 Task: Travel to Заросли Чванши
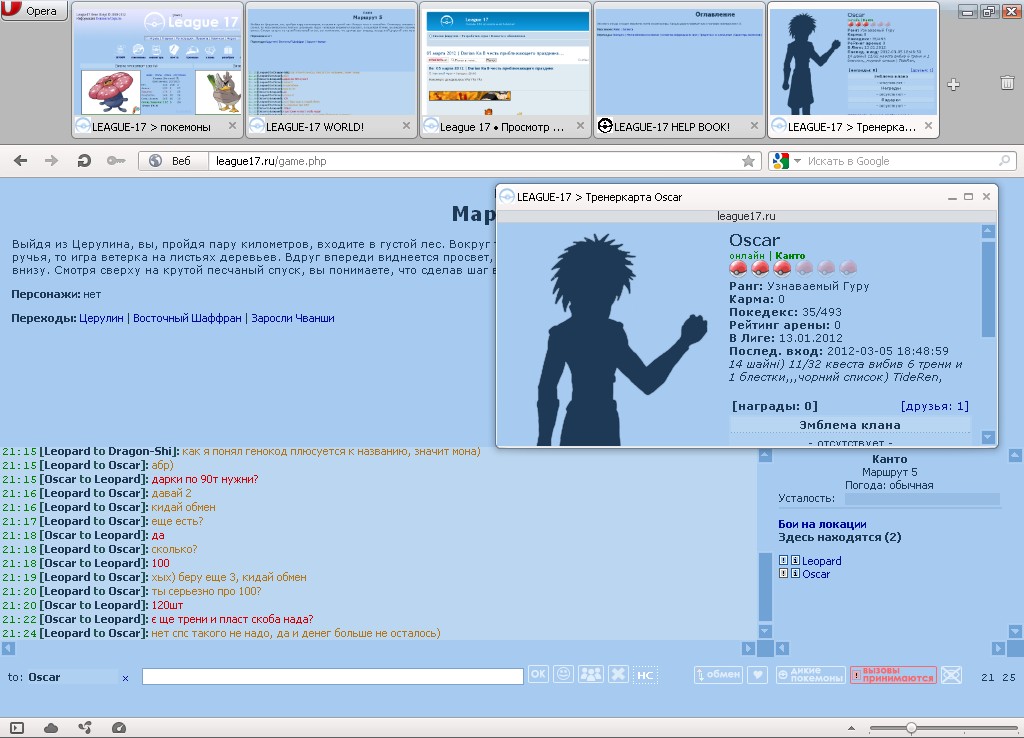293,318
